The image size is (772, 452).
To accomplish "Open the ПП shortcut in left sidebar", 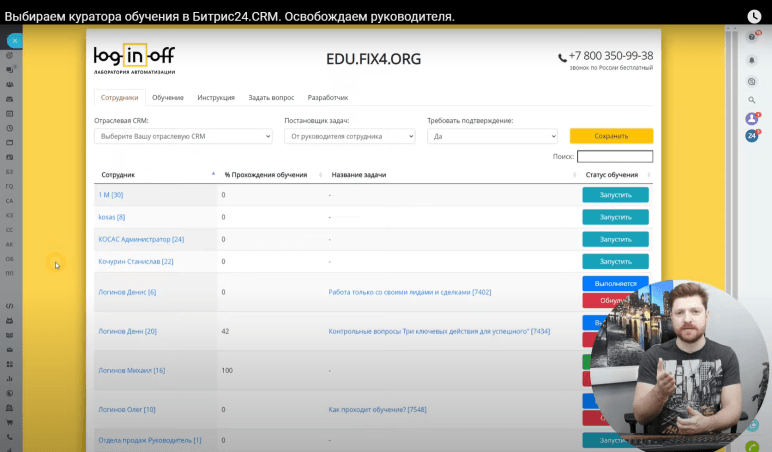I will (x=9, y=273).
